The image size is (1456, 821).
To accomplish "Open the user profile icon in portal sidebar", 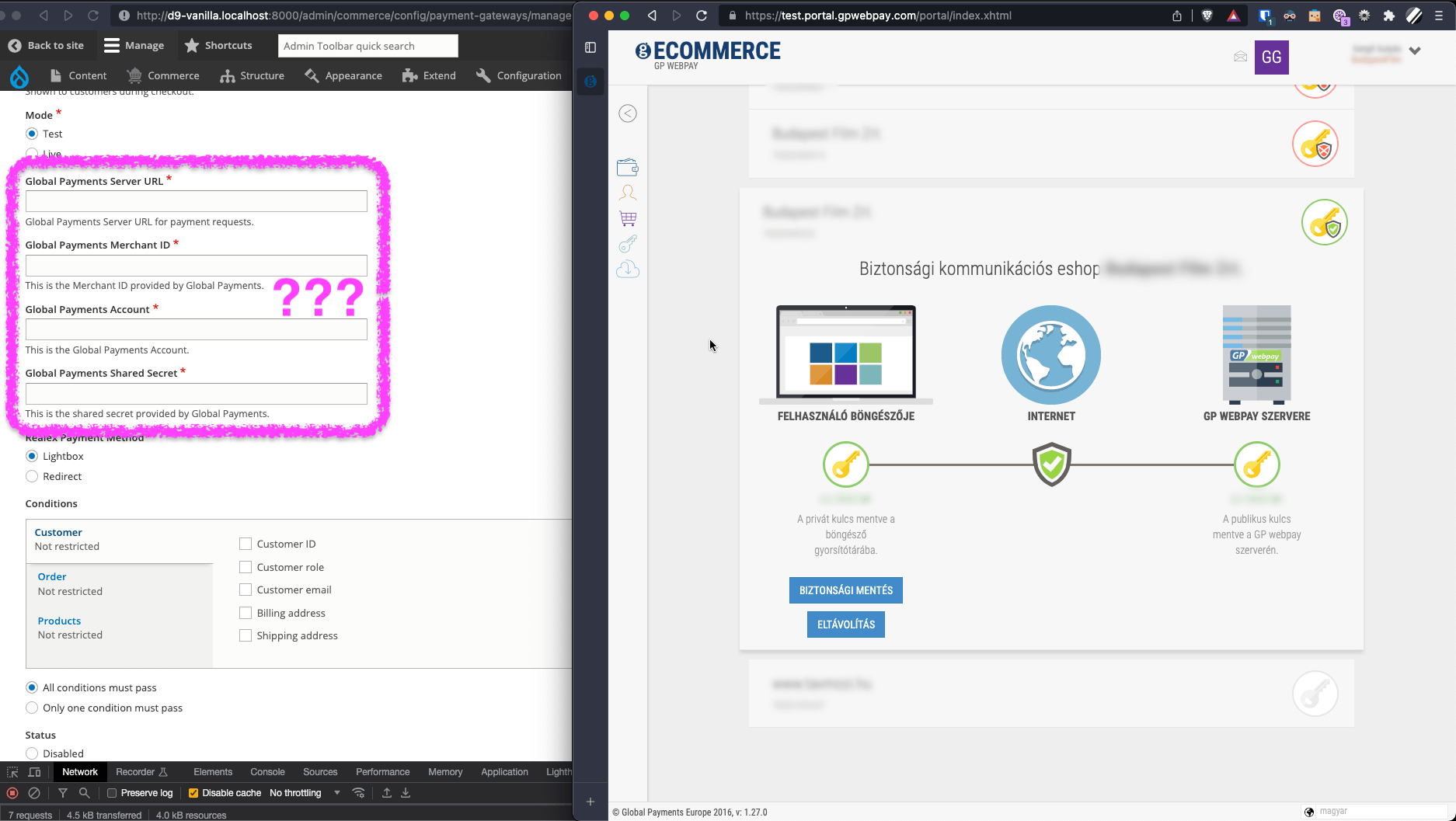I will (628, 193).
